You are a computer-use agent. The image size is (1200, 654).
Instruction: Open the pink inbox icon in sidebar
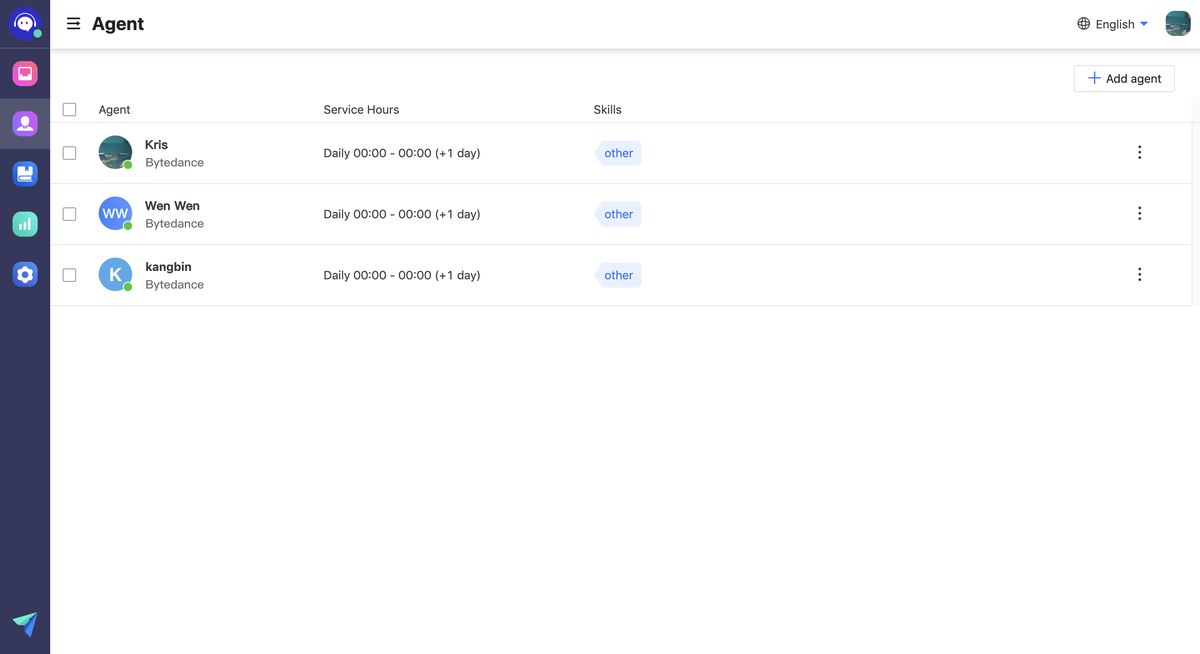pos(25,73)
